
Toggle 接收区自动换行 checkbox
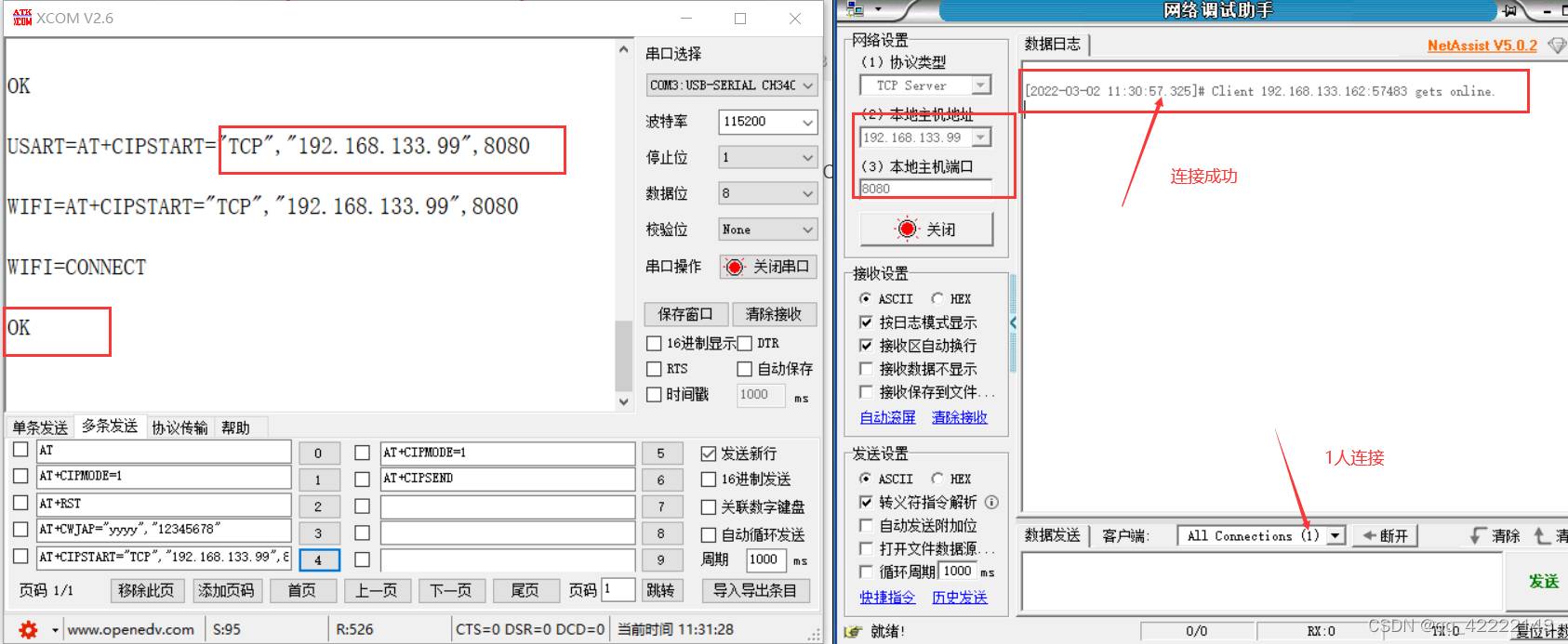click(866, 346)
